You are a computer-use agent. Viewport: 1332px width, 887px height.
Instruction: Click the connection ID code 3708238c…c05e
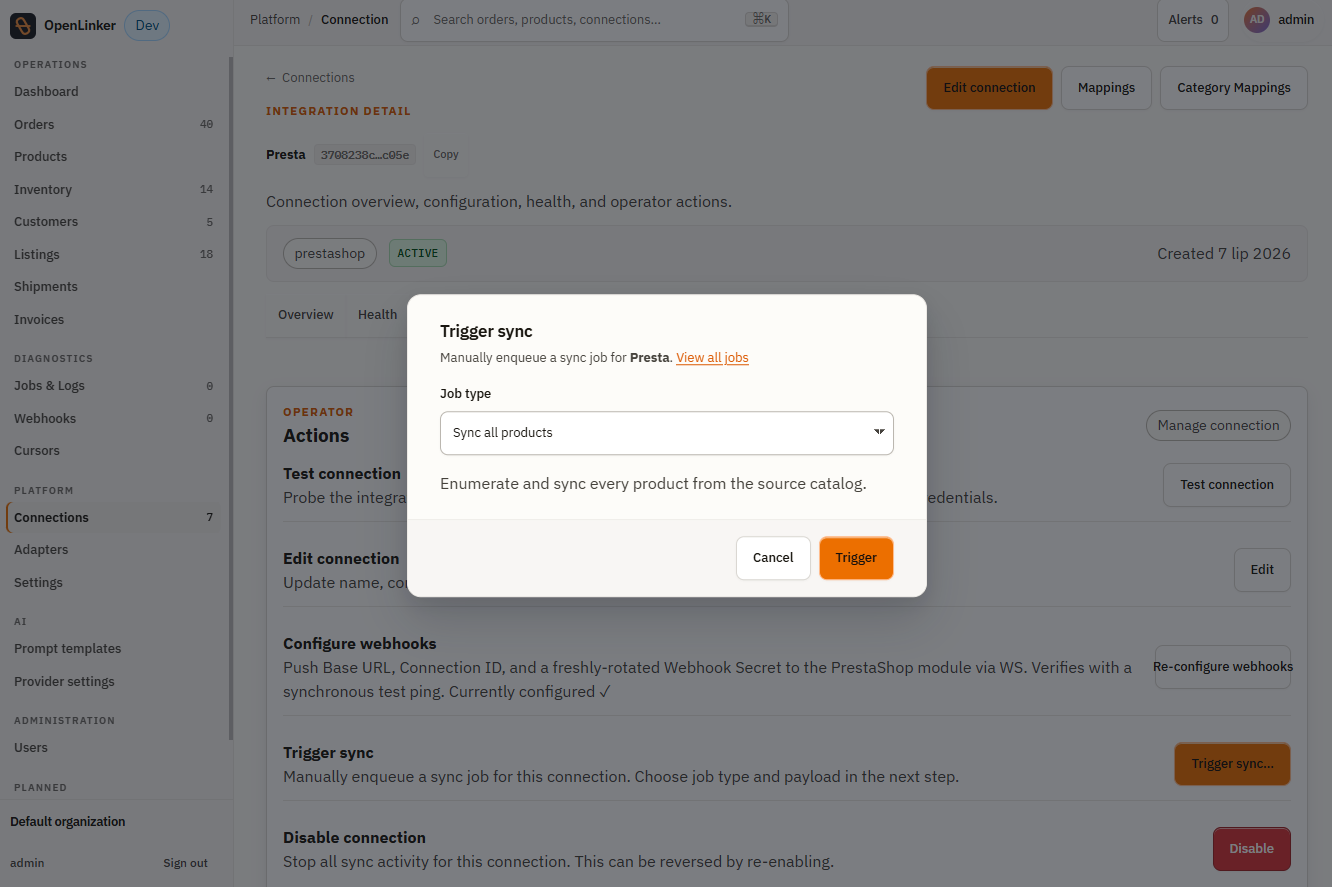click(365, 155)
